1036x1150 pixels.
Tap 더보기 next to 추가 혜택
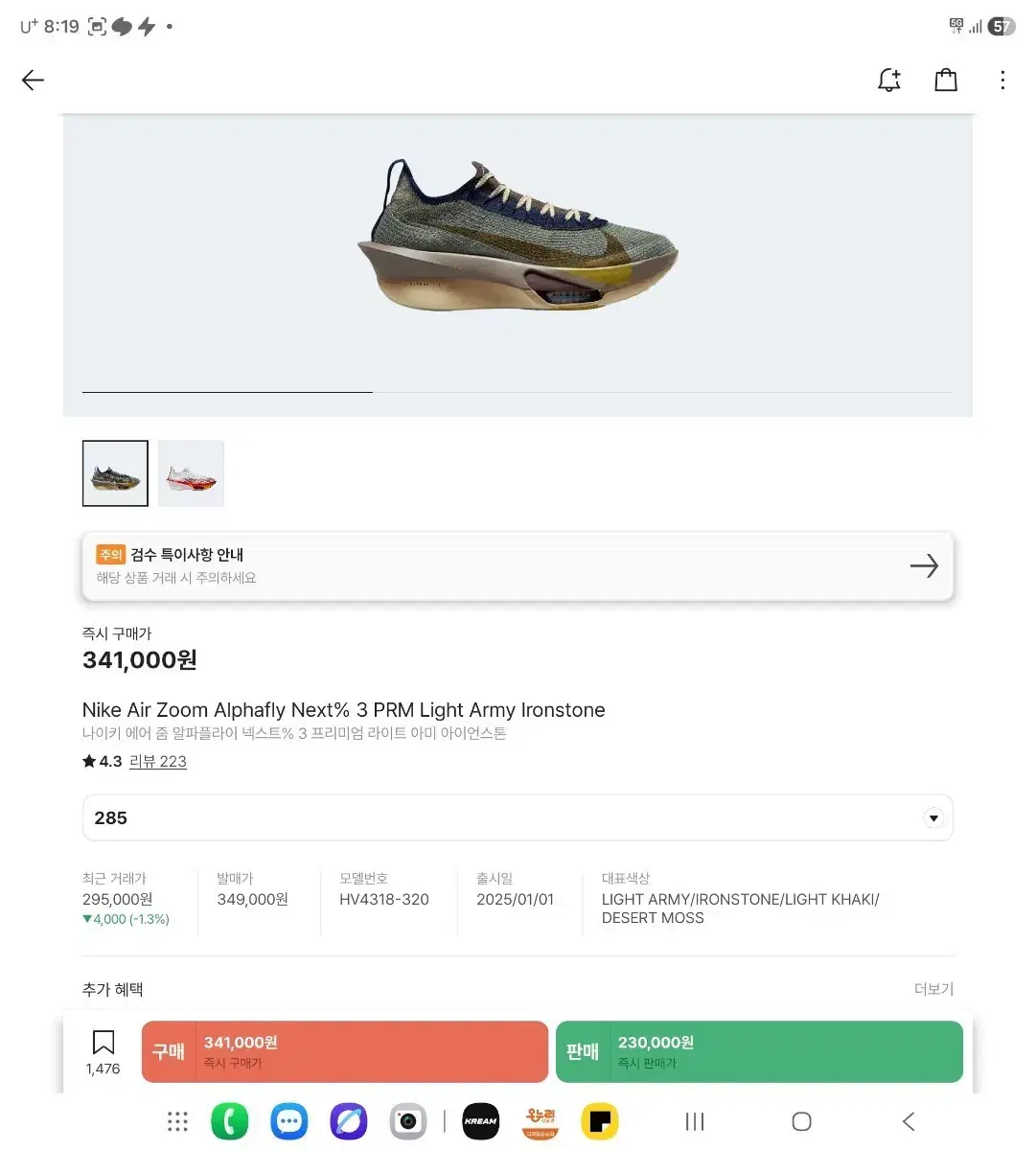tap(933, 989)
